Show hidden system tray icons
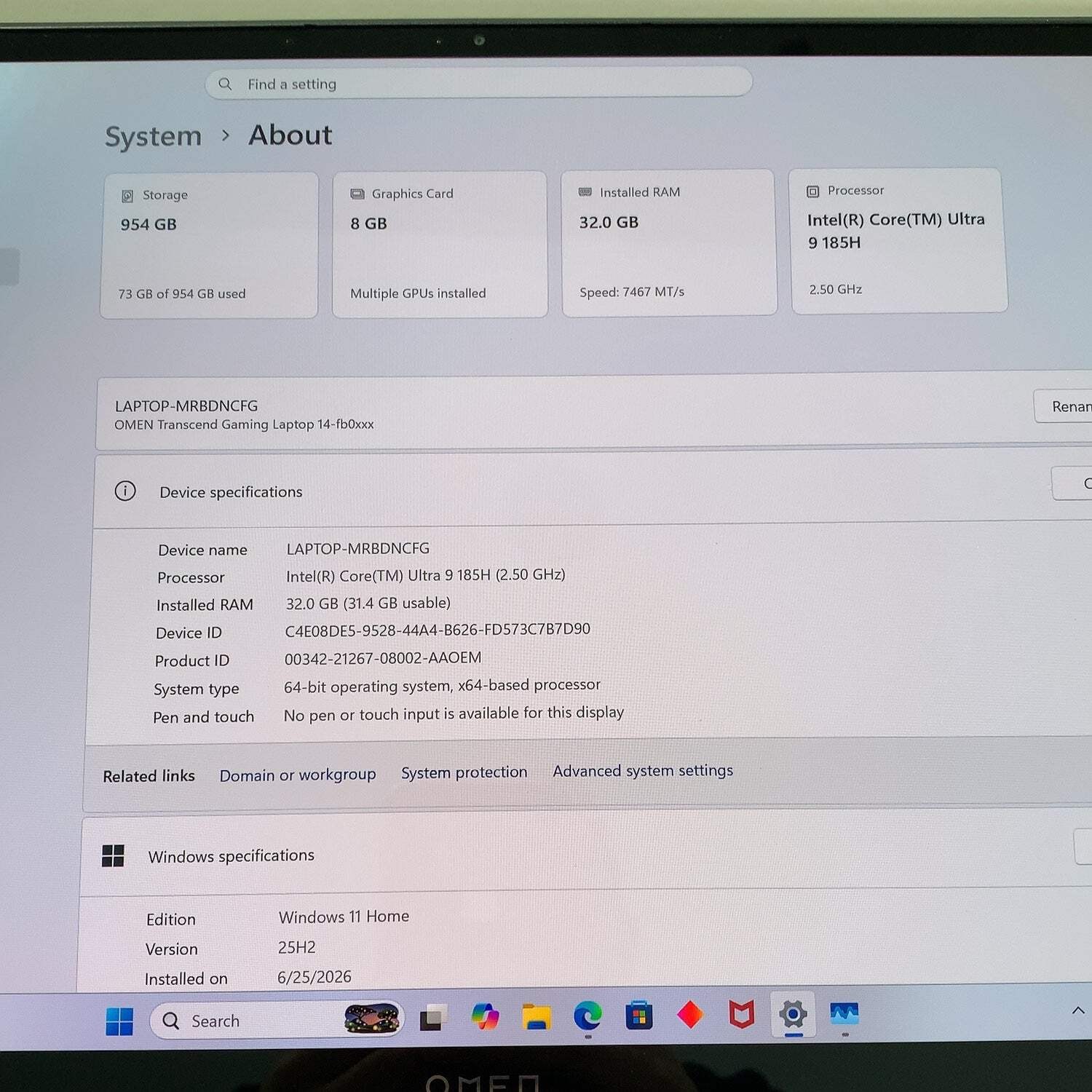This screenshot has height=1092, width=1092. pyautogui.click(x=1078, y=1010)
